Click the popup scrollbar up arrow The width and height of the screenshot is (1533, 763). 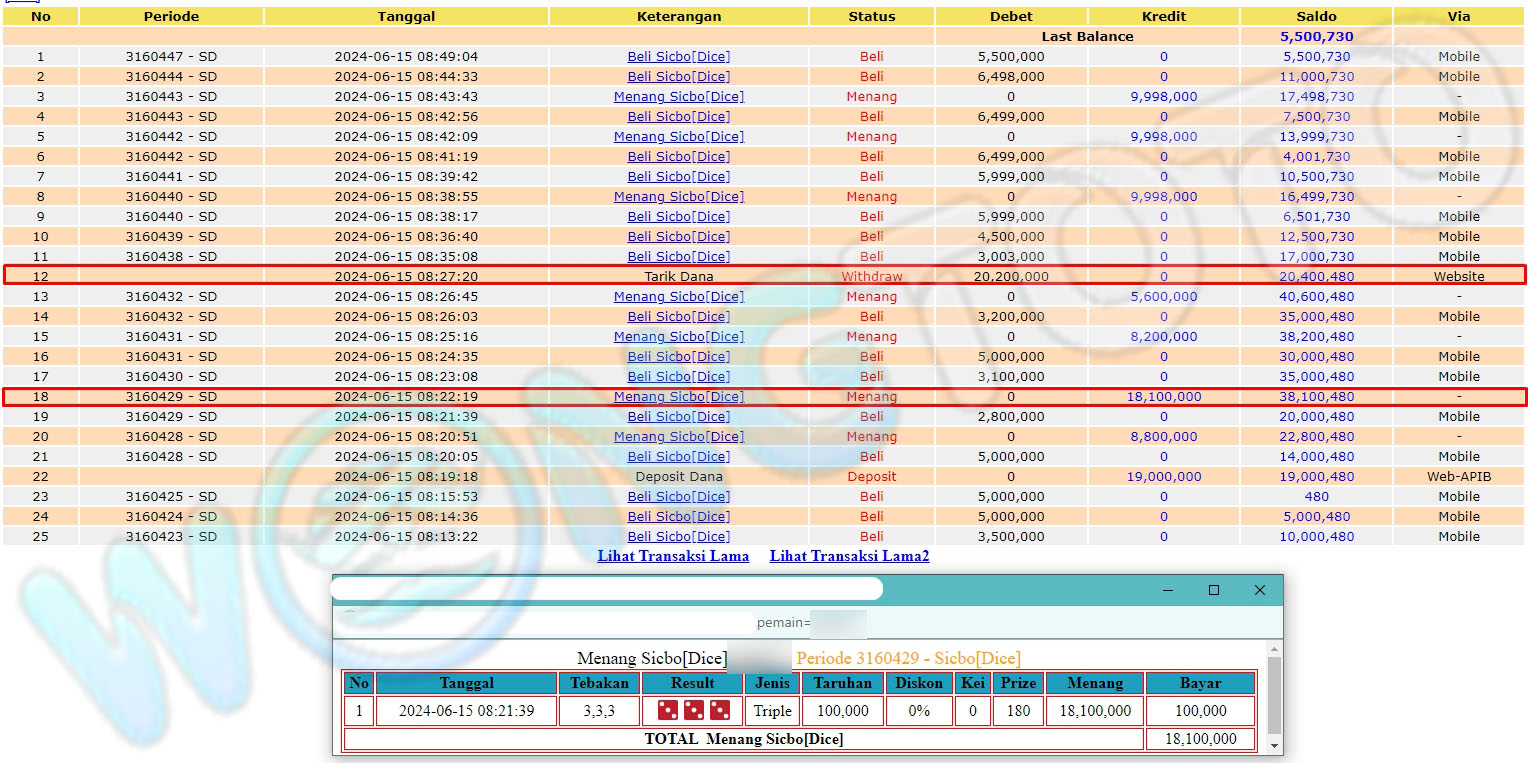coord(1273,651)
